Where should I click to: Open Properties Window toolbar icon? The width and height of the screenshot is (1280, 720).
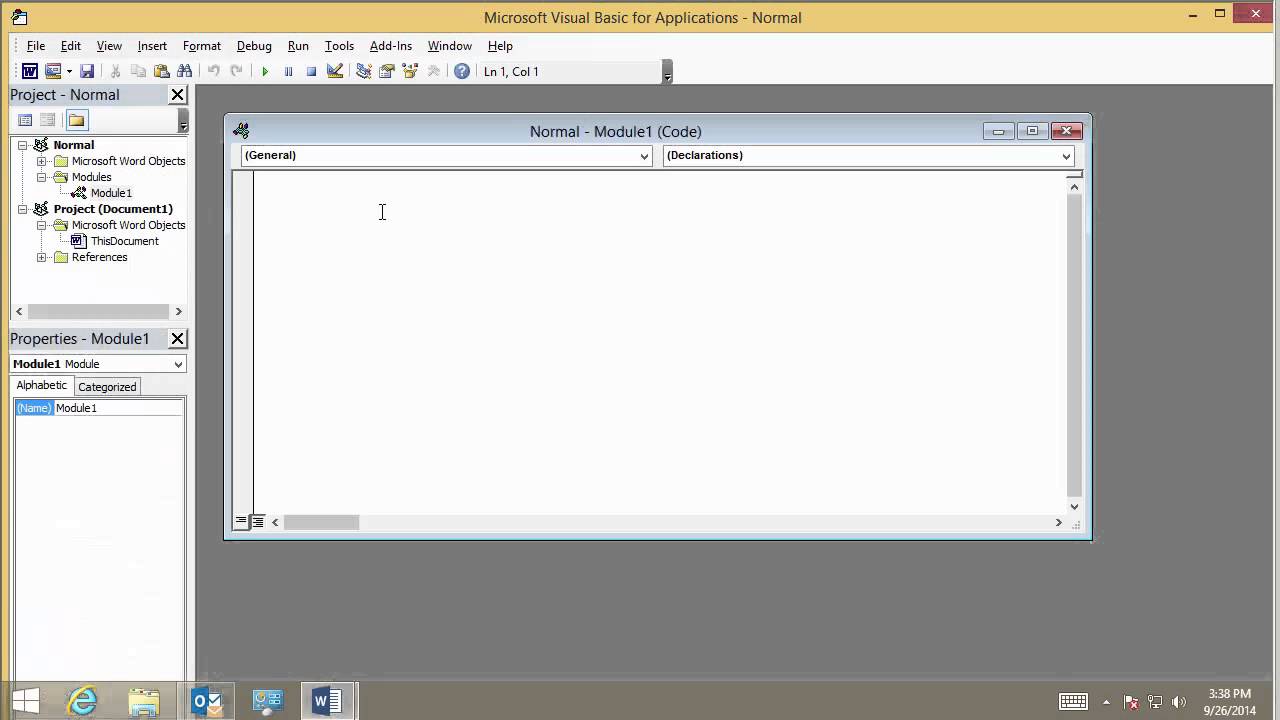(x=386, y=71)
